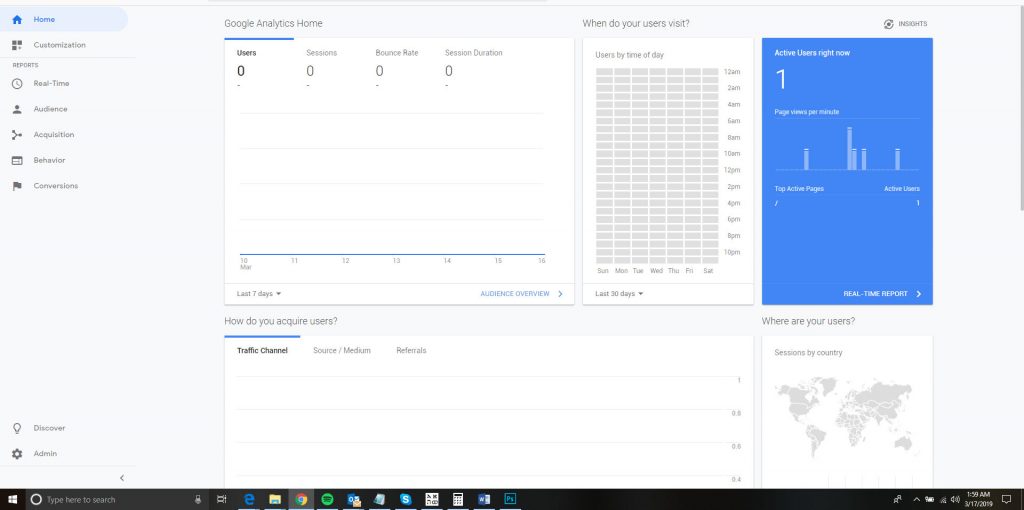Open the Windows Start menu
This screenshot has height=510, width=1024.
click(12, 500)
